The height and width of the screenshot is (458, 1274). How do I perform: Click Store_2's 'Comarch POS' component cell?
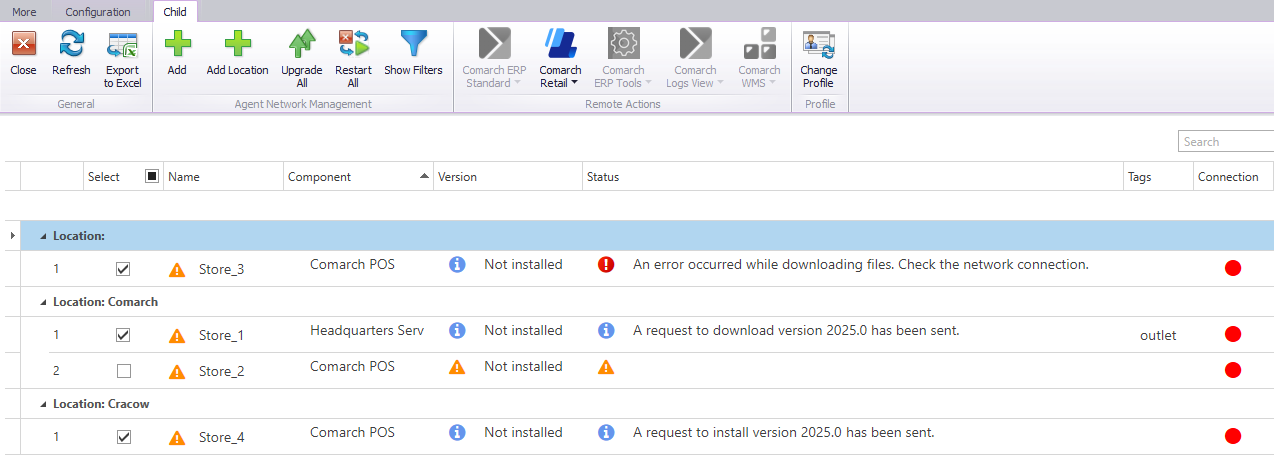pos(352,366)
